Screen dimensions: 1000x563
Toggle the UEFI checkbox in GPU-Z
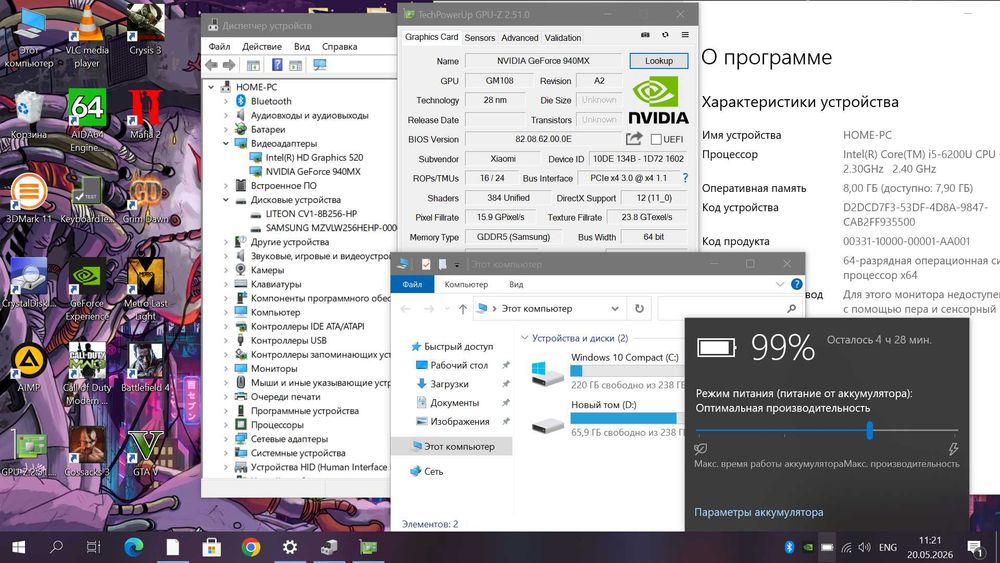(656, 139)
